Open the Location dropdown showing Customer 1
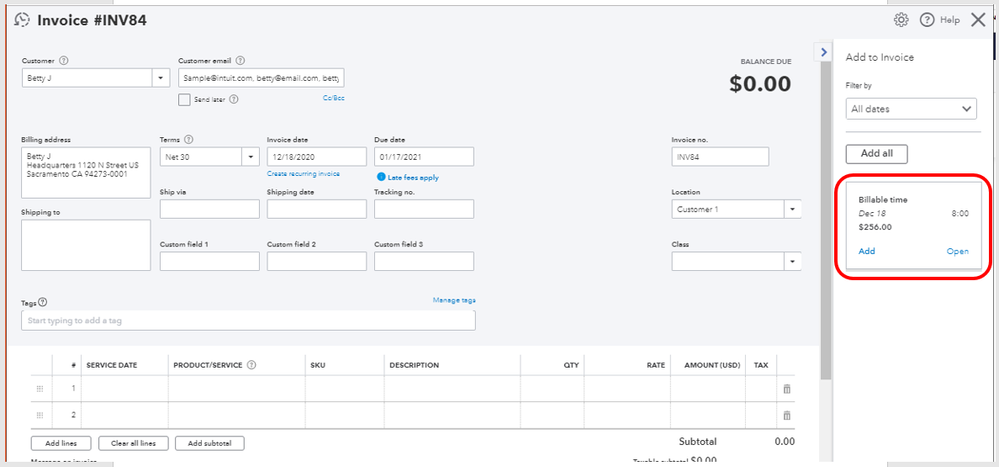 pos(792,210)
